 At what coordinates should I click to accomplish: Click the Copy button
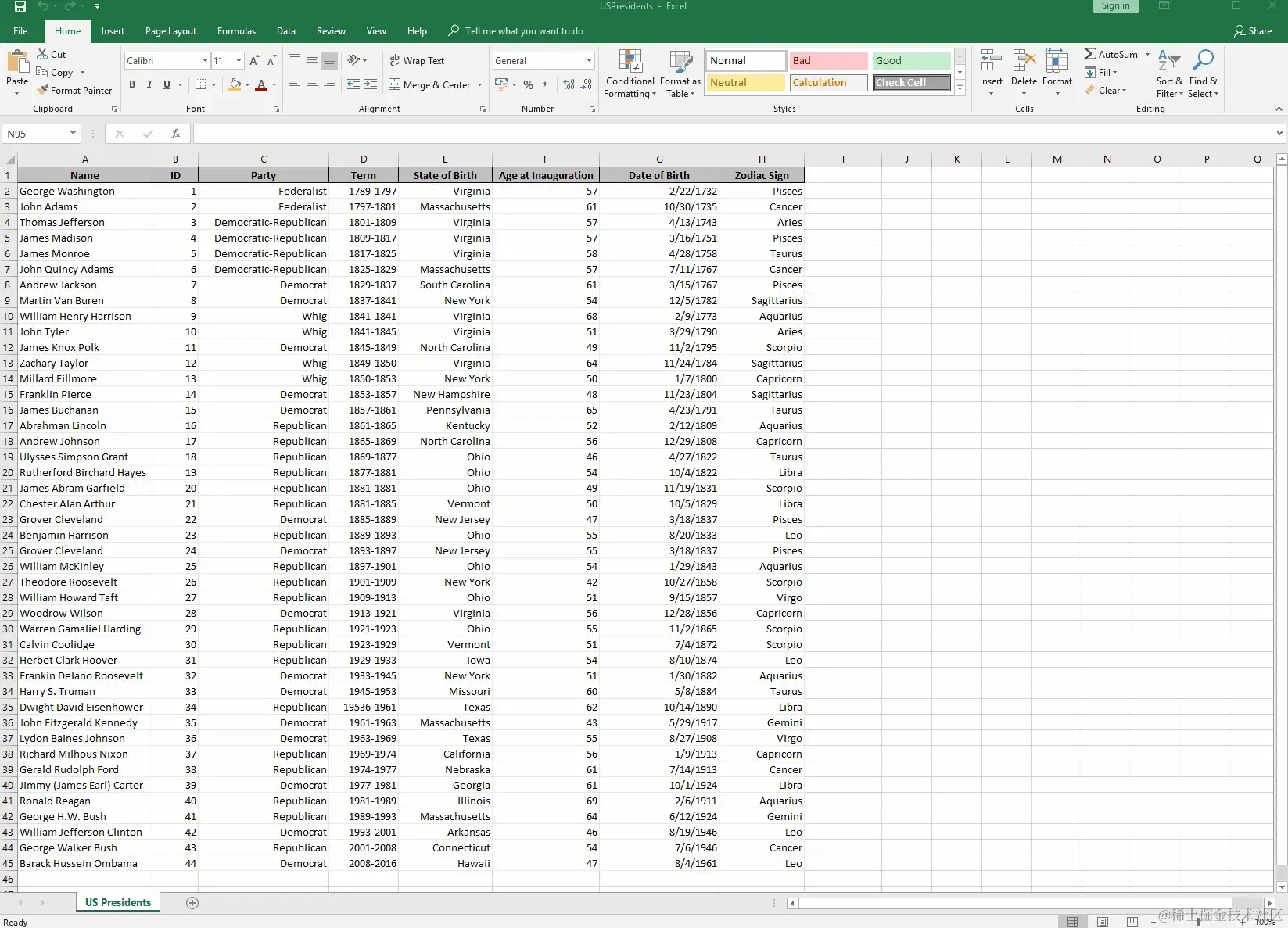(x=55, y=72)
